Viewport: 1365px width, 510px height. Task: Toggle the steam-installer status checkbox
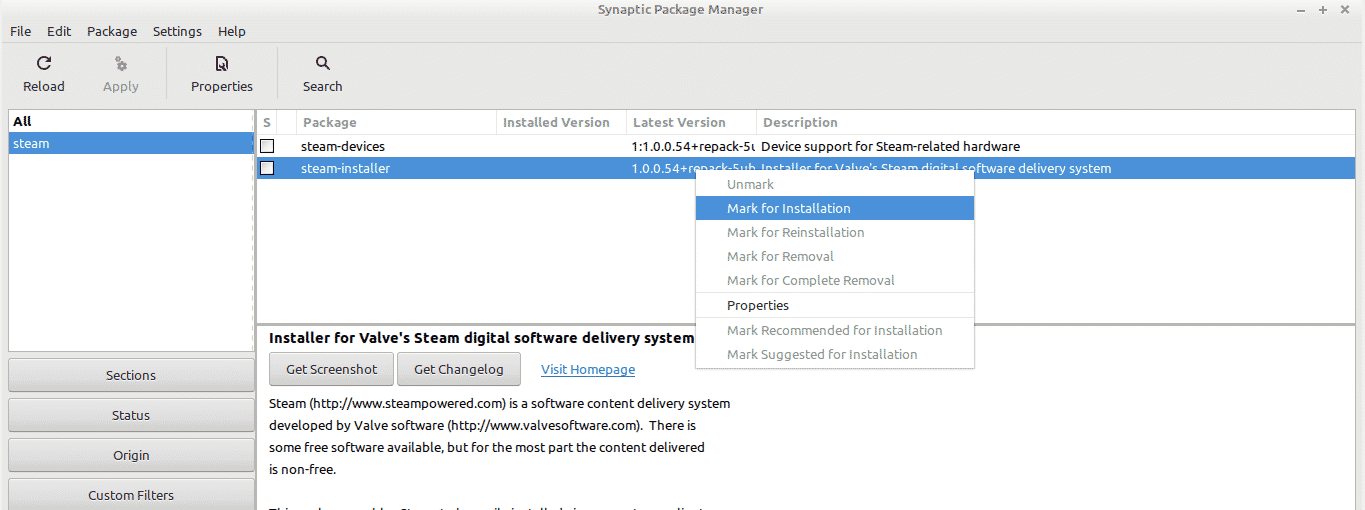click(x=267, y=168)
